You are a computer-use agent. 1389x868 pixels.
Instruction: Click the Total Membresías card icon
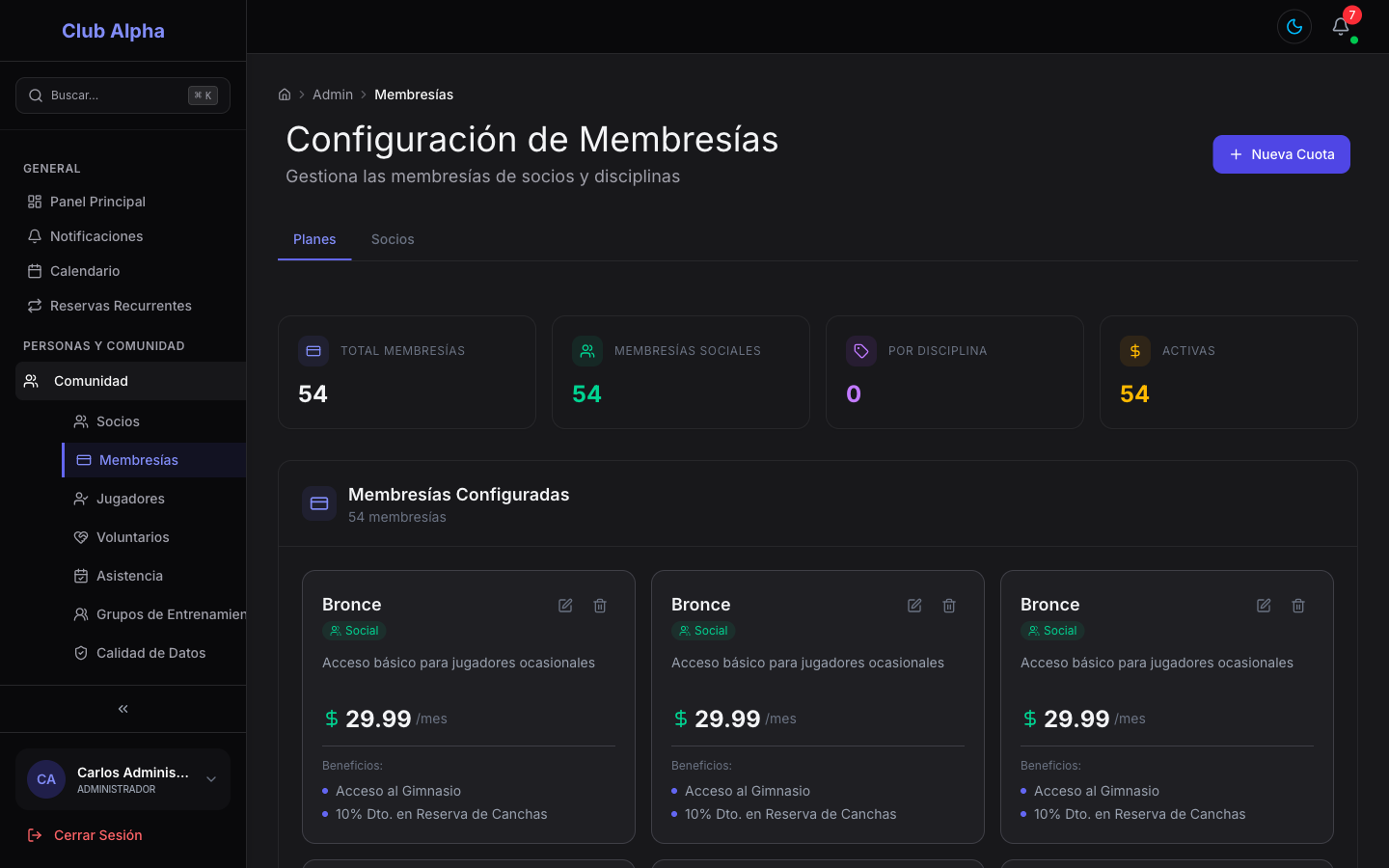coord(313,351)
